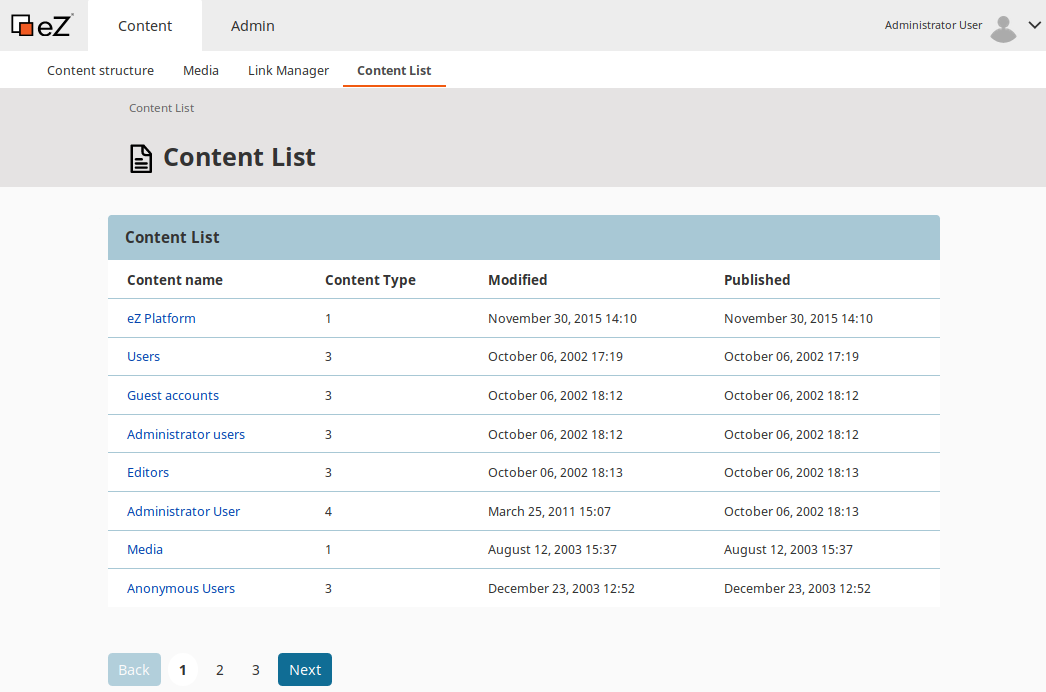Open the Media content item
Image resolution: width=1046 pixels, height=692 pixels.
pos(144,549)
